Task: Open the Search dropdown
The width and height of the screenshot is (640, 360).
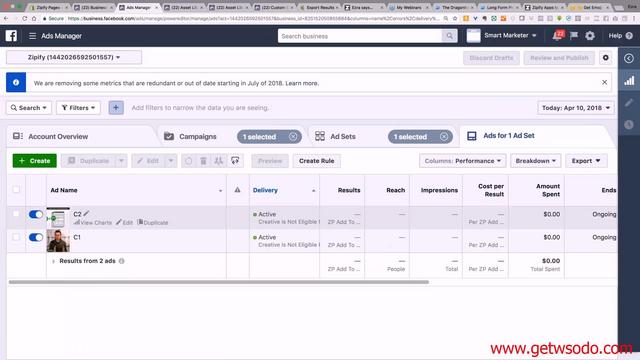Action: click(x=29, y=108)
